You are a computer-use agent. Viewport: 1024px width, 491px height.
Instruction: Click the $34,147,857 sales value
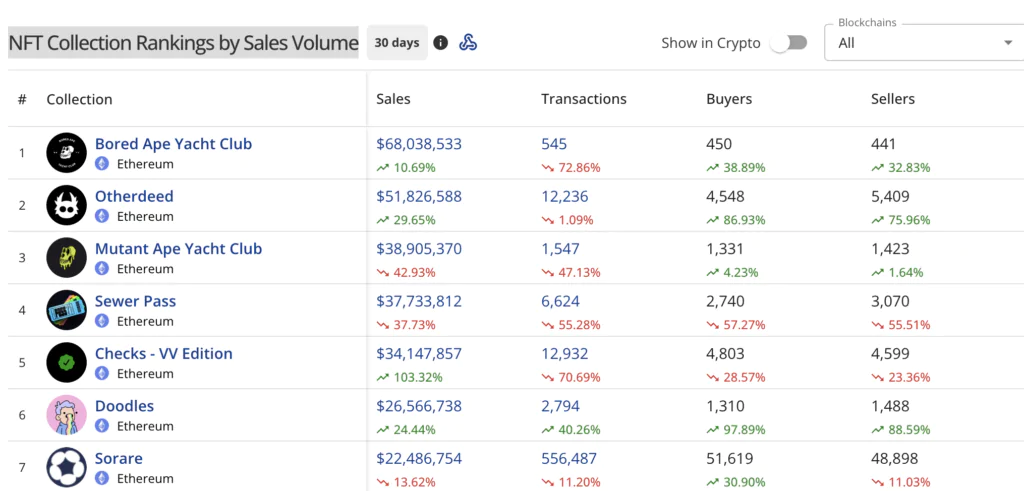tap(419, 353)
